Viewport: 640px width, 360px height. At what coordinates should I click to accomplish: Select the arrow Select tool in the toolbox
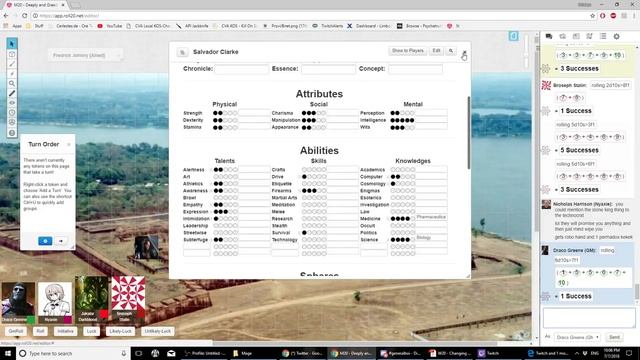tap(12, 44)
